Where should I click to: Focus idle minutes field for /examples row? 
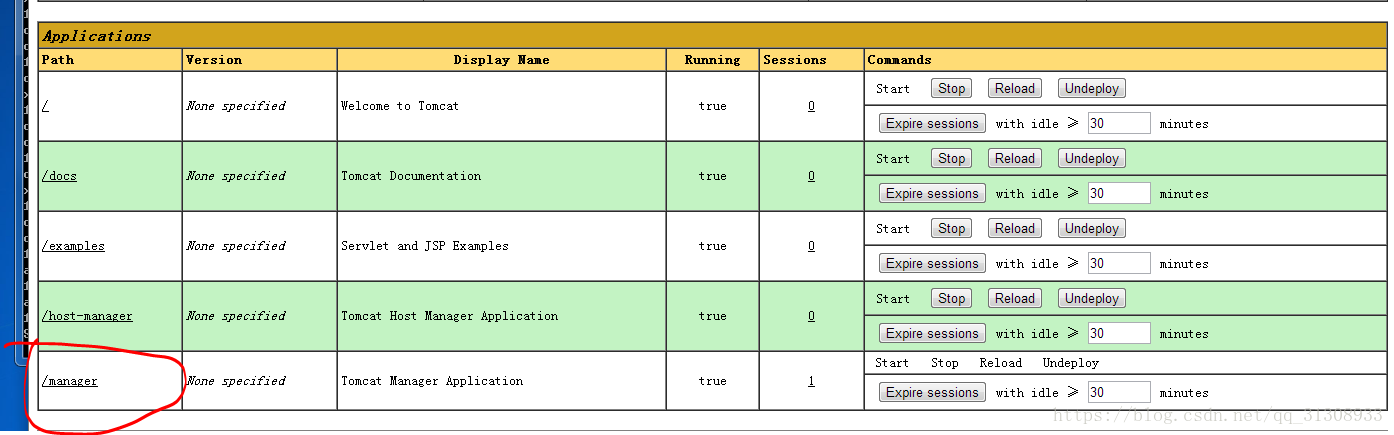pyautogui.click(x=1119, y=264)
